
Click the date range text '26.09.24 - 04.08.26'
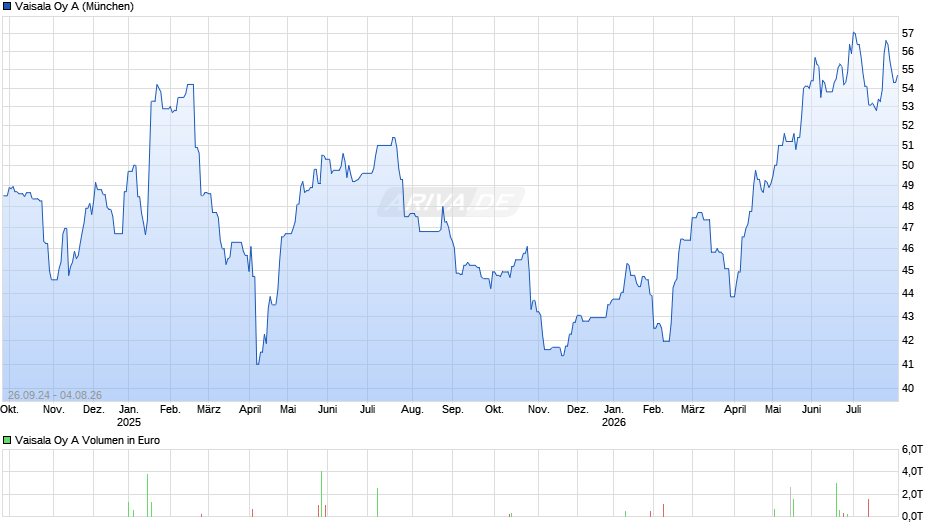coord(55,395)
